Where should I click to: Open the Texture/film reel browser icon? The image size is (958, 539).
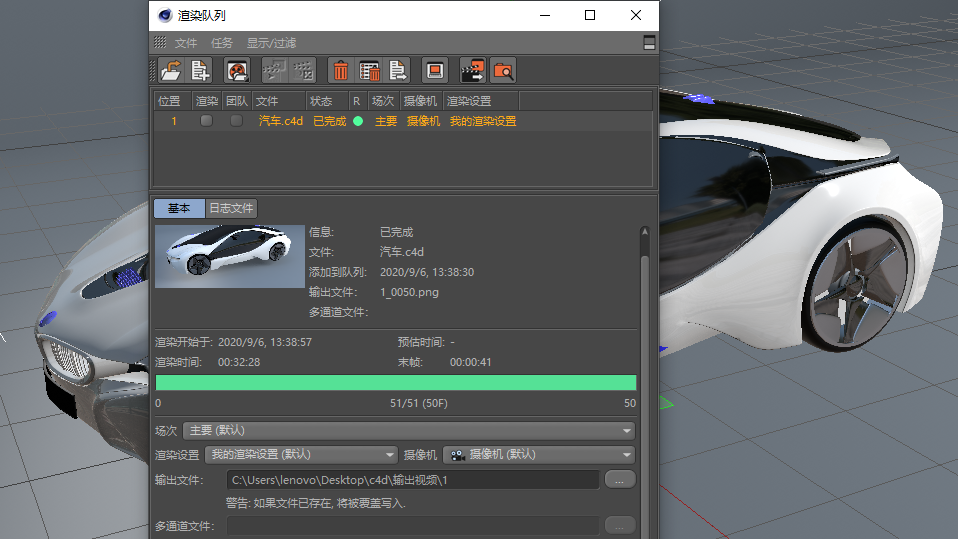pyautogui.click(x=237, y=71)
